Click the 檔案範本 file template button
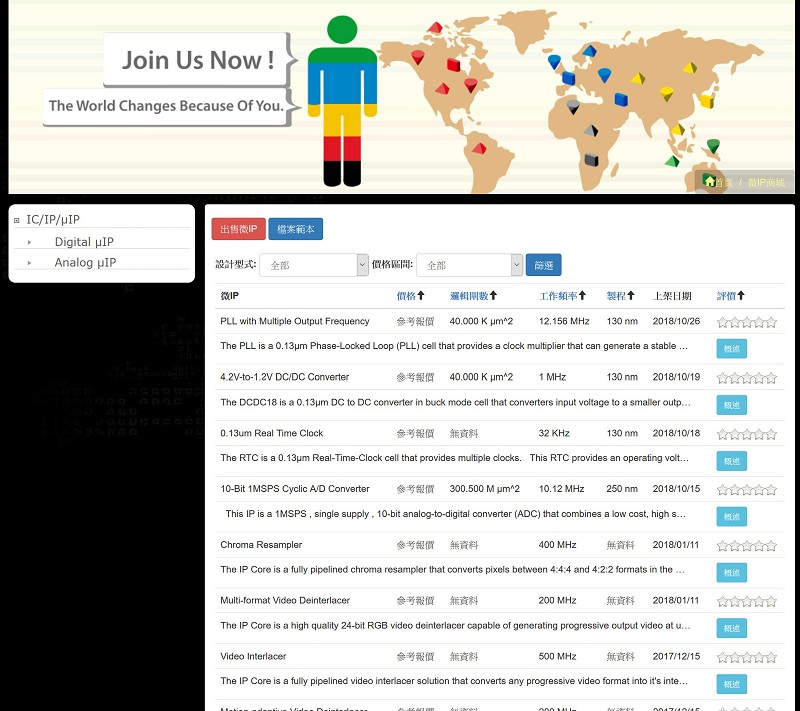The width and height of the screenshot is (800, 711). [x=295, y=229]
